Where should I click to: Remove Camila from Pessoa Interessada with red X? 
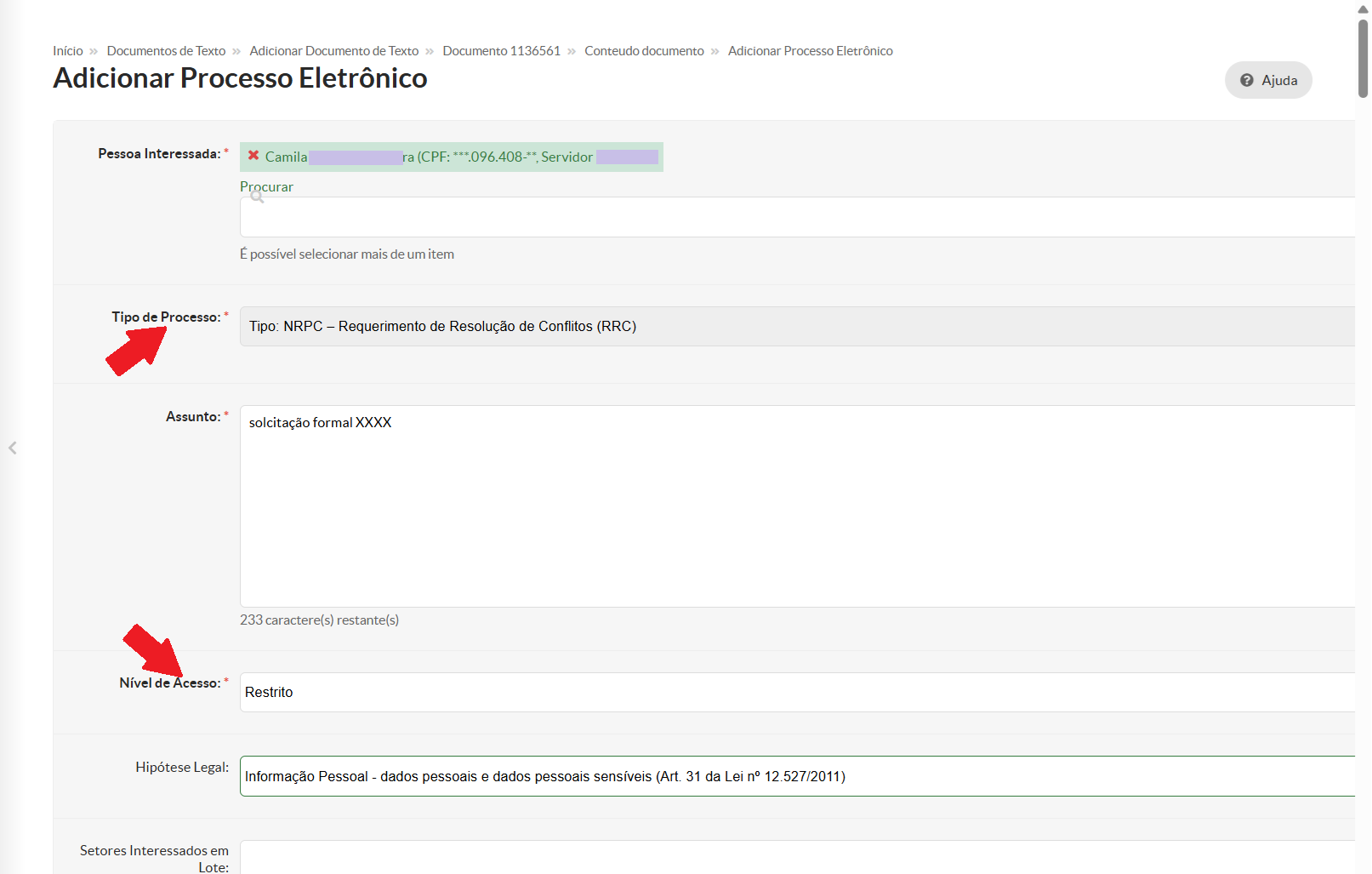tap(253, 156)
